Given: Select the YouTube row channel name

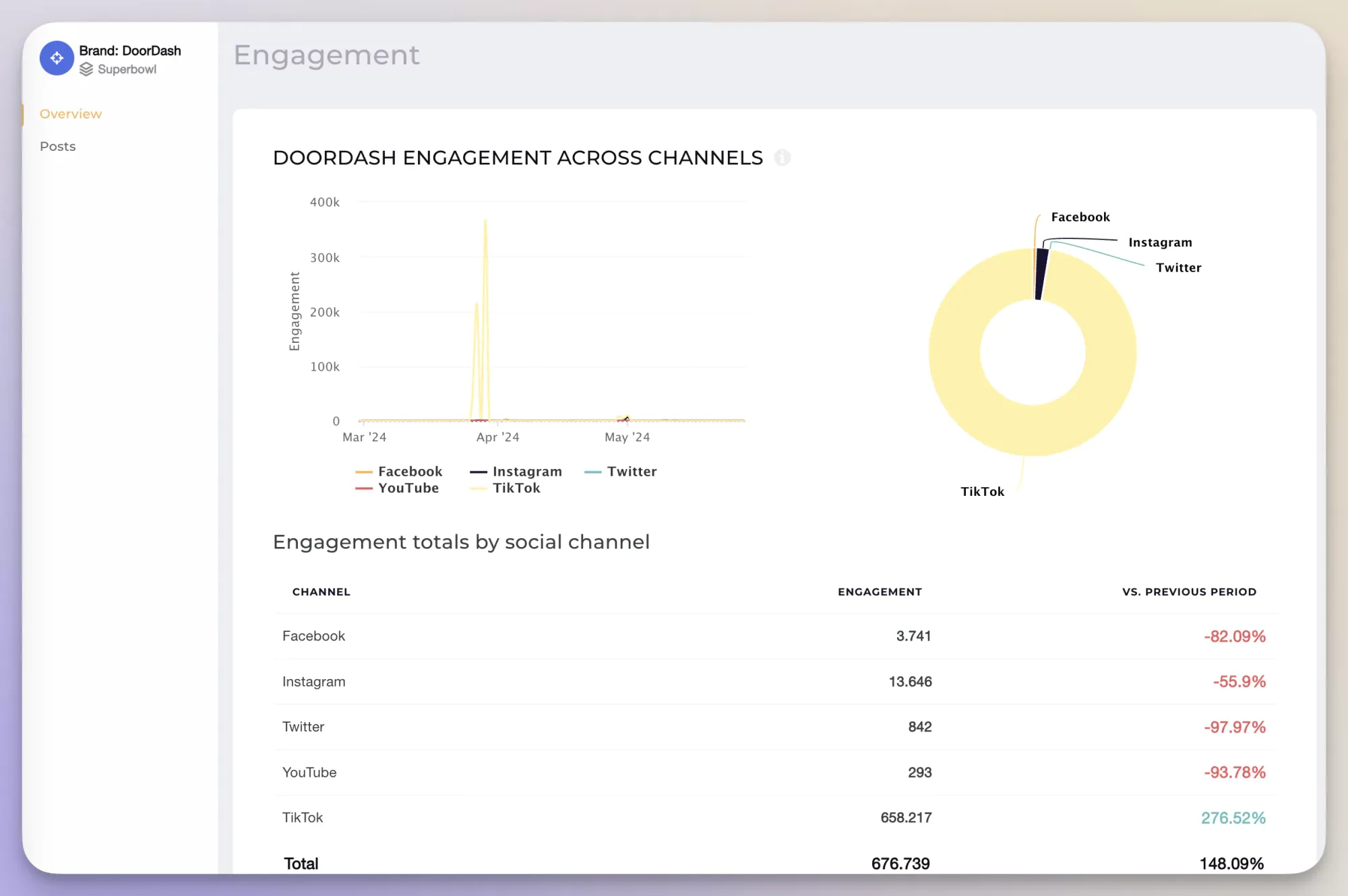Looking at the screenshot, I should click(x=309, y=773).
